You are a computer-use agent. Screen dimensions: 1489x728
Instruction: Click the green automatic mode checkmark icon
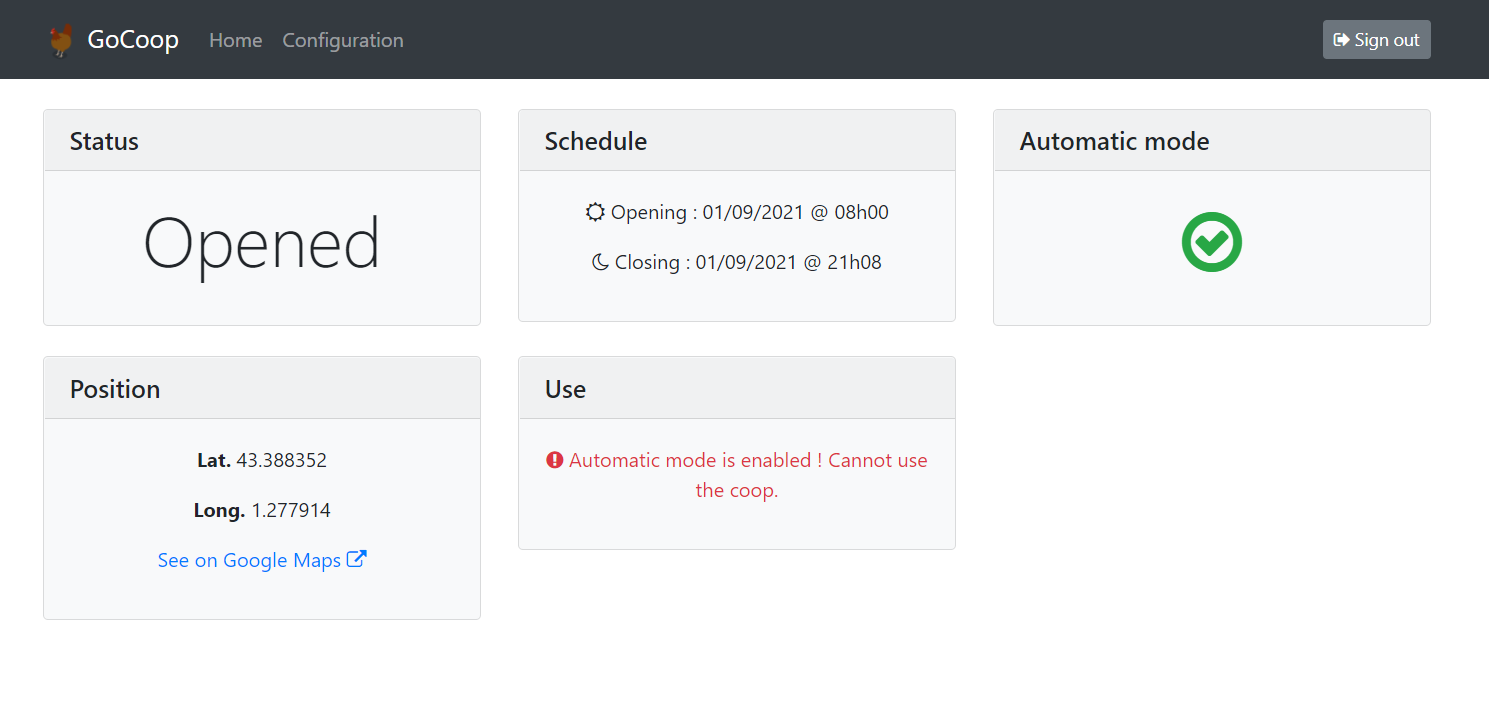pyautogui.click(x=1212, y=241)
